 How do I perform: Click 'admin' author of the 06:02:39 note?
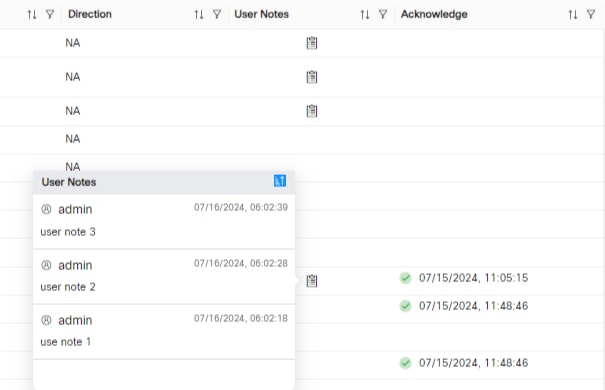(x=75, y=209)
